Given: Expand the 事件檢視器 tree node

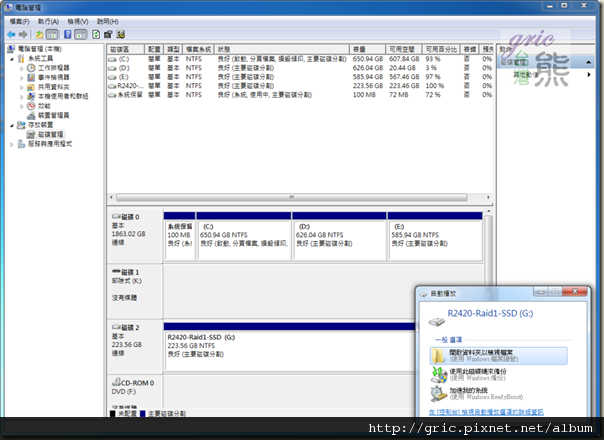Looking at the screenshot, I should pyautogui.click(x=22, y=78).
